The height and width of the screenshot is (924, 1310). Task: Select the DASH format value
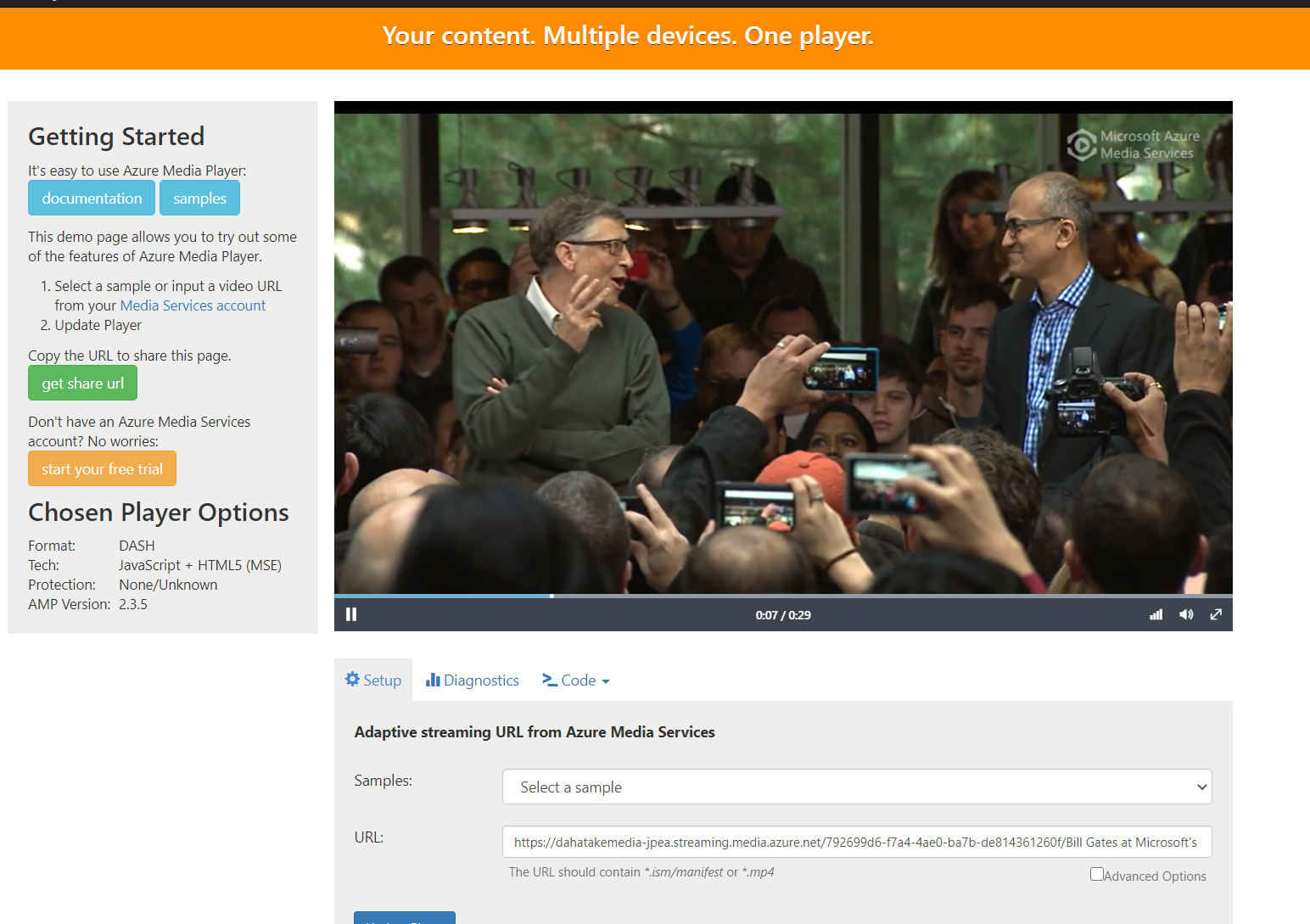[137, 546]
